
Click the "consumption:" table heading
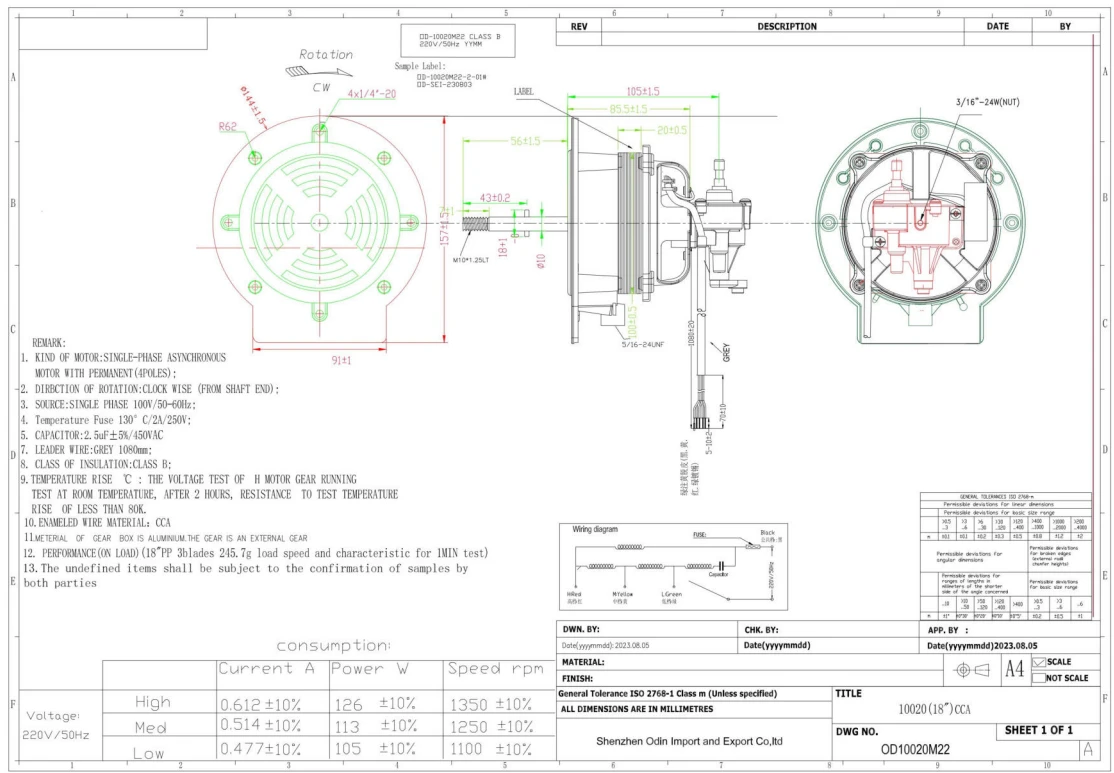click(x=333, y=646)
